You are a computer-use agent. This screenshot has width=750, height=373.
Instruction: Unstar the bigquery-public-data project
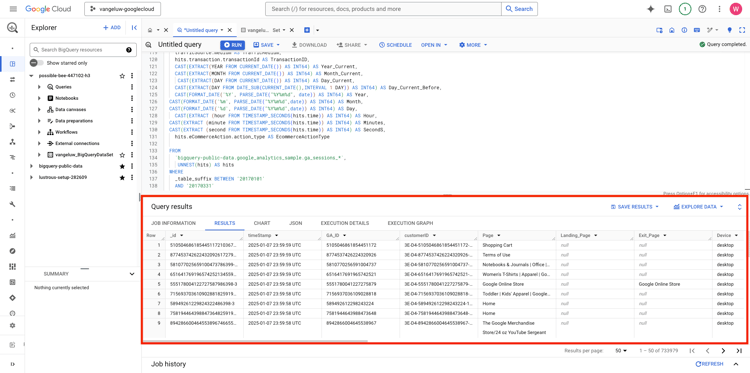point(122,166)
